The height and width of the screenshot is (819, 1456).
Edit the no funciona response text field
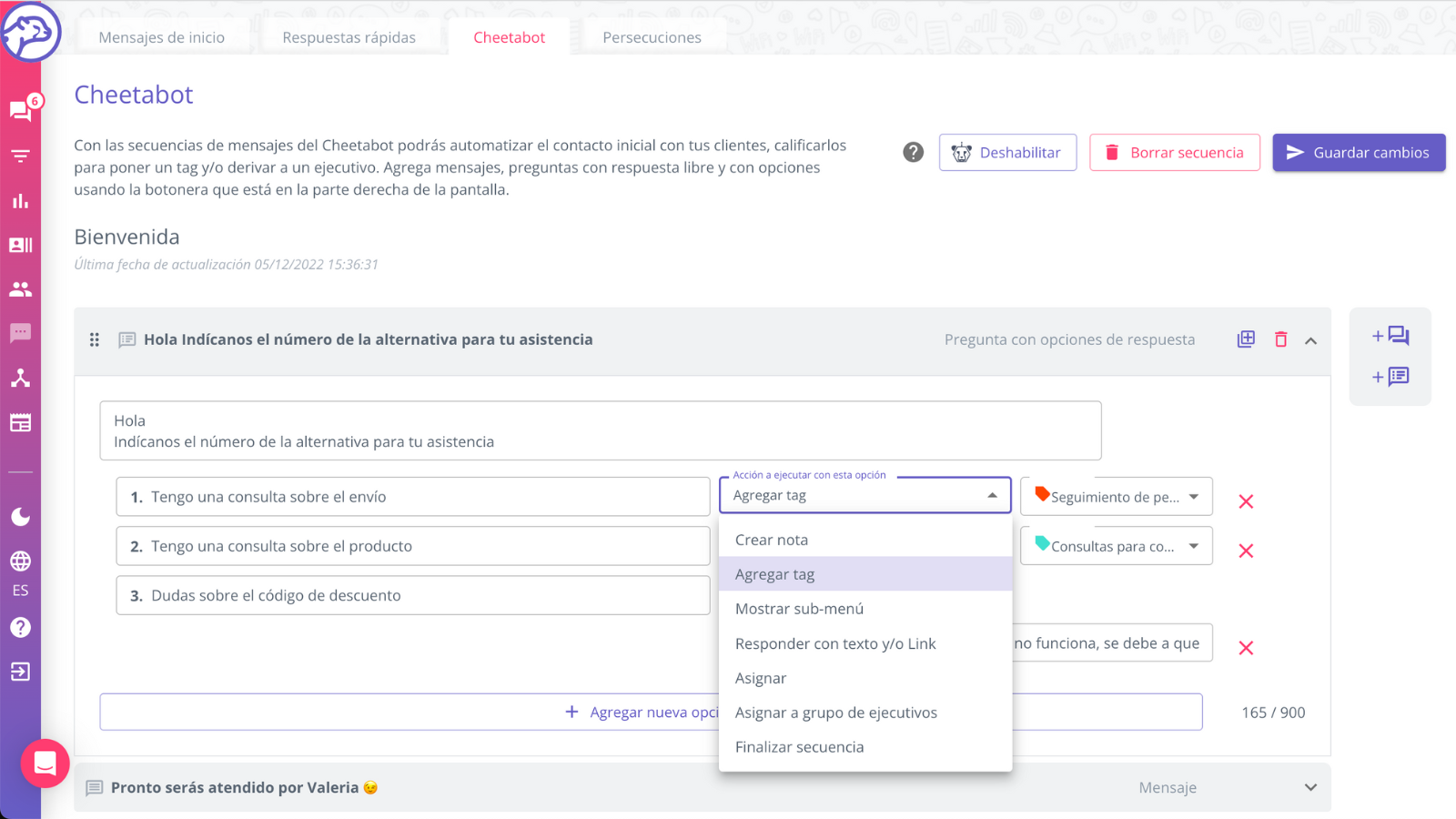pyautogui.click(x=1112, y=642)
